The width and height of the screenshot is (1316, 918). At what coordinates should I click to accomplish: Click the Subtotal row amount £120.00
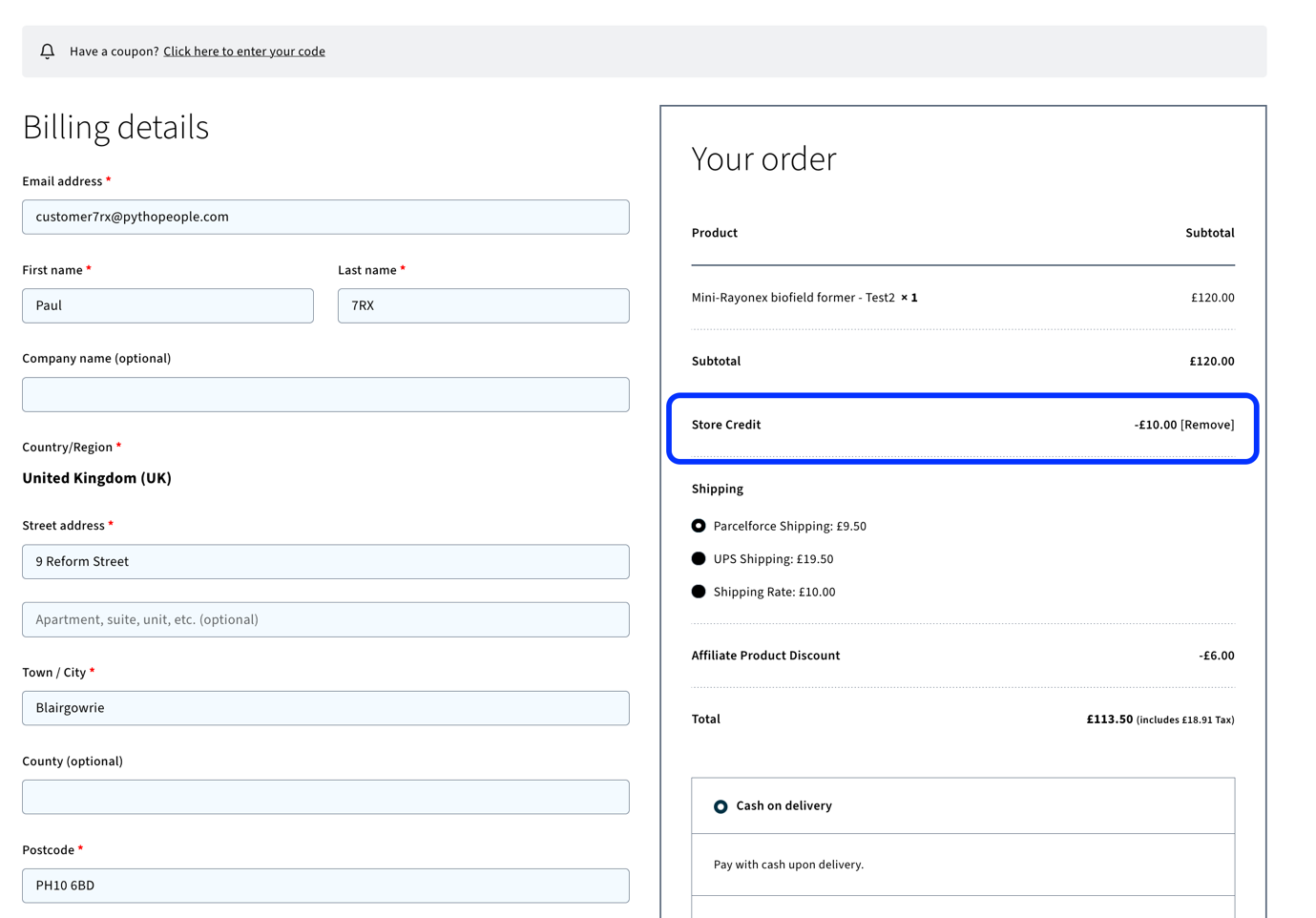1212,361
